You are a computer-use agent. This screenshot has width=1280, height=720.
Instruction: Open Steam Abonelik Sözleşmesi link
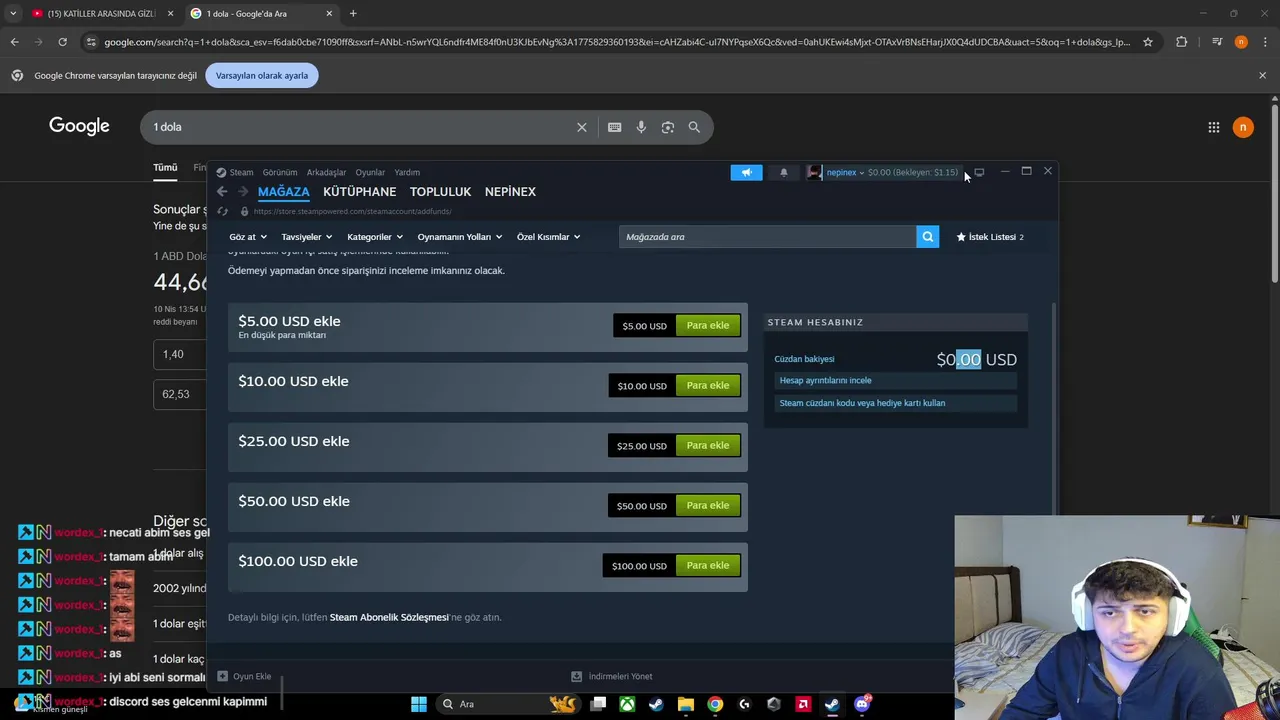[x=389, y=617]
